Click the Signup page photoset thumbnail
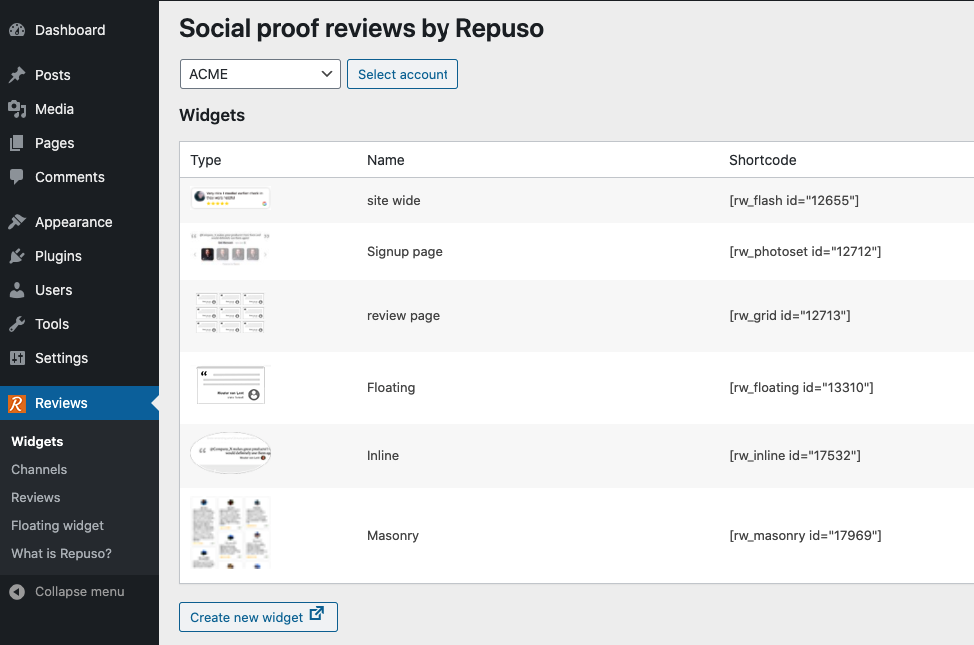This screenshot has height=645, width=974. tap(230, 250)
